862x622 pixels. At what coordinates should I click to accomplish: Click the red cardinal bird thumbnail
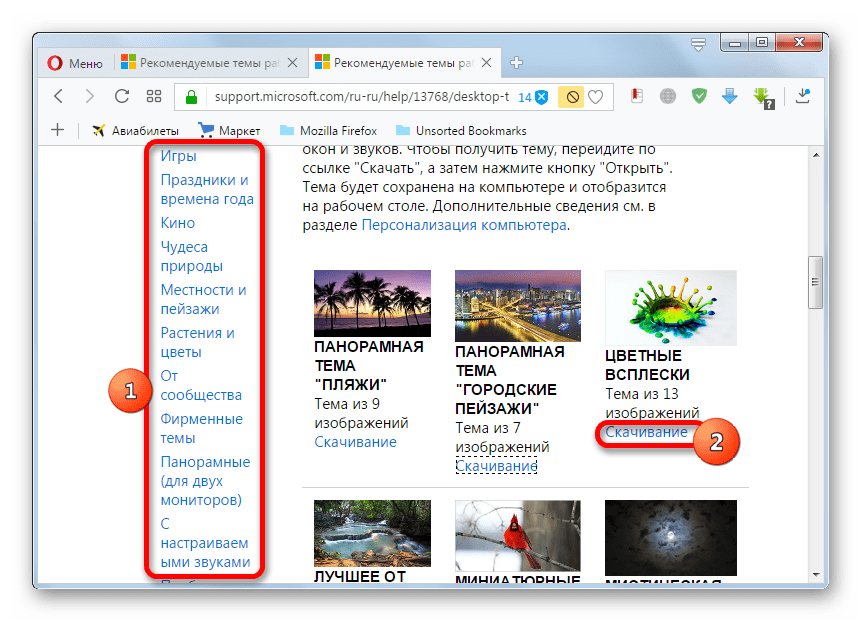tap(518, 536)
